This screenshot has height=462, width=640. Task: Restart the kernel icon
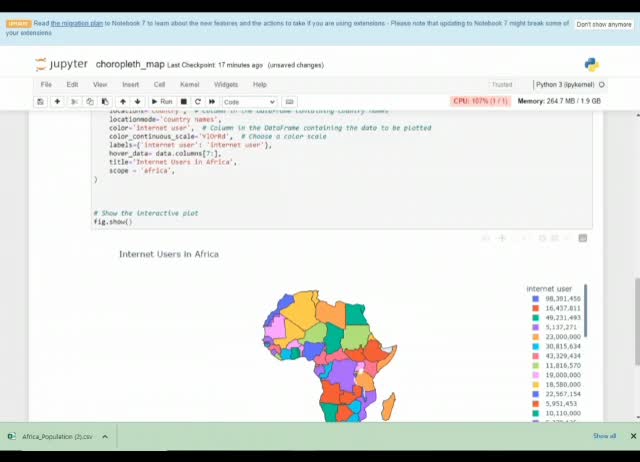(198, 102)
